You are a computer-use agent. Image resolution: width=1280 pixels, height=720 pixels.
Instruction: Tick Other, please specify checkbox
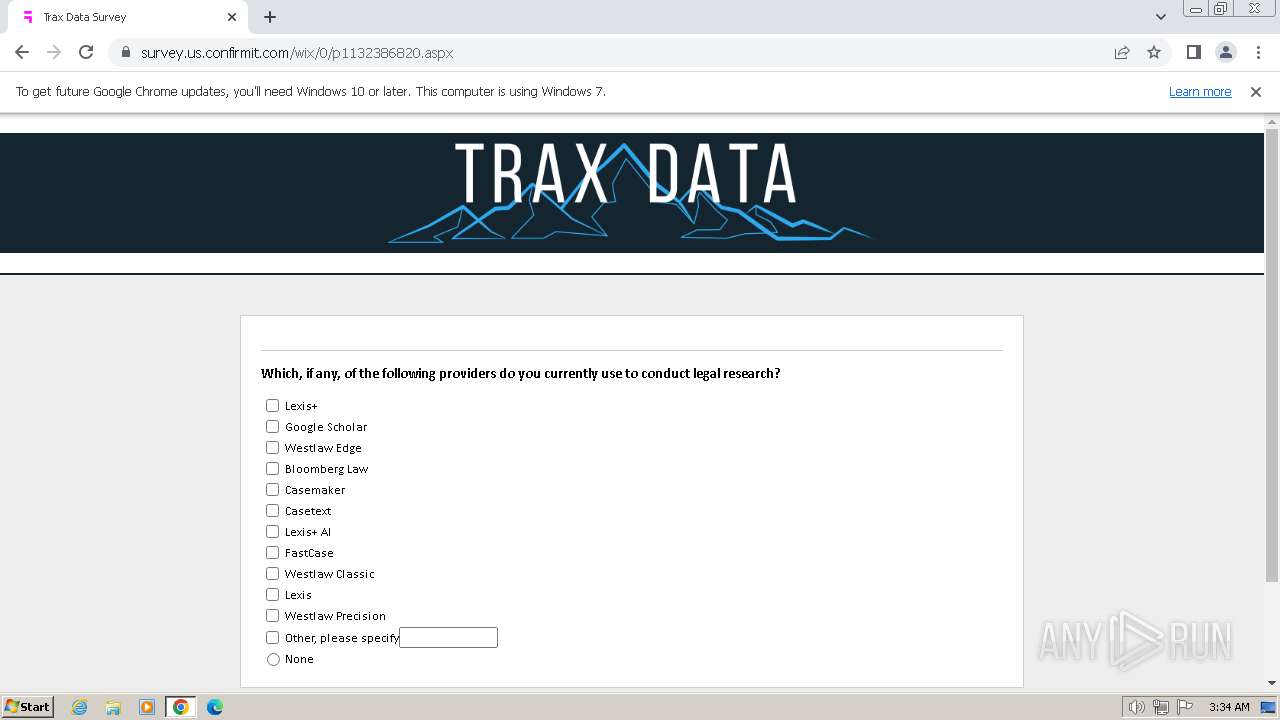coord(272,637)
